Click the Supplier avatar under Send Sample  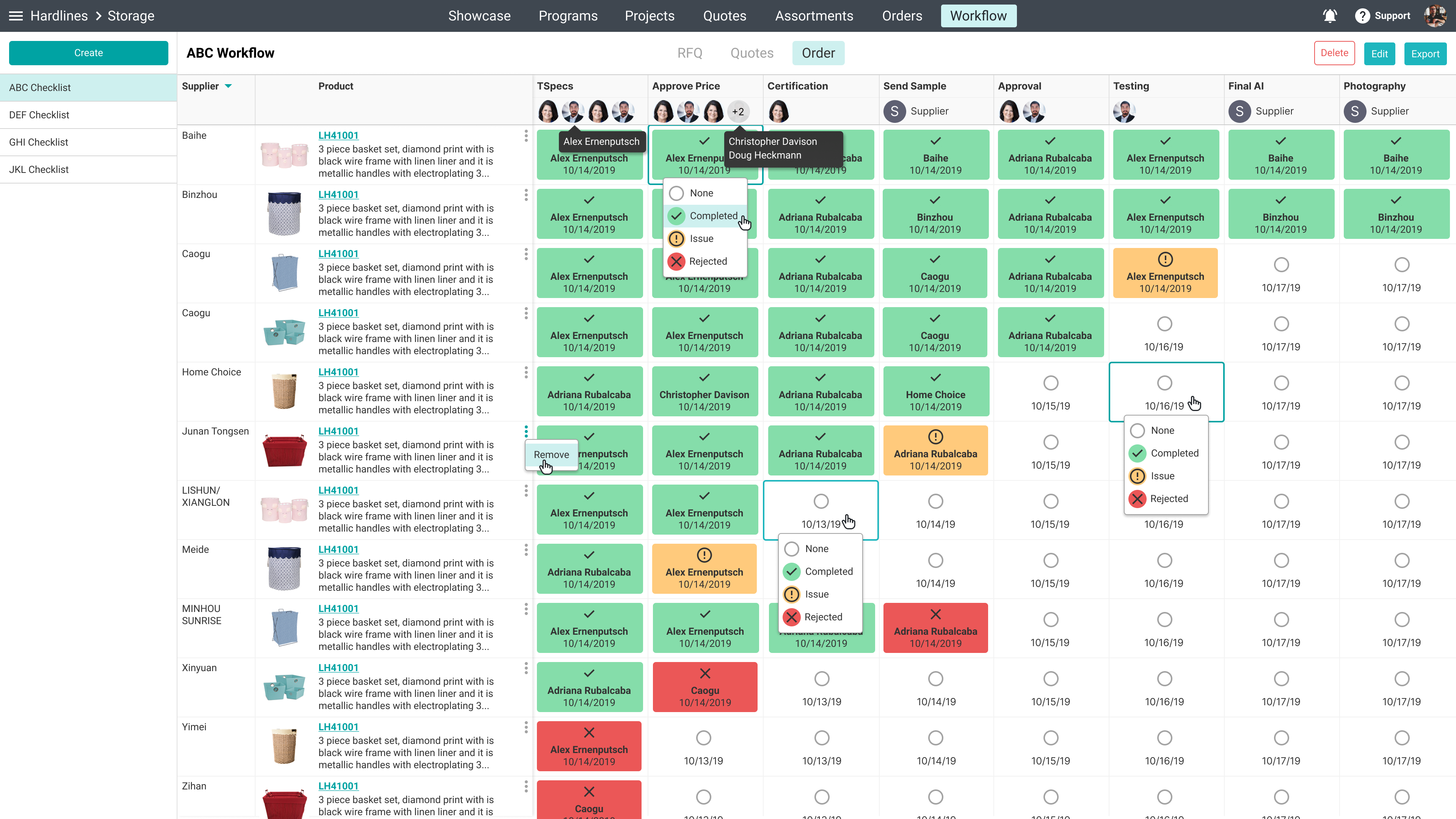(x=894, y=111)
